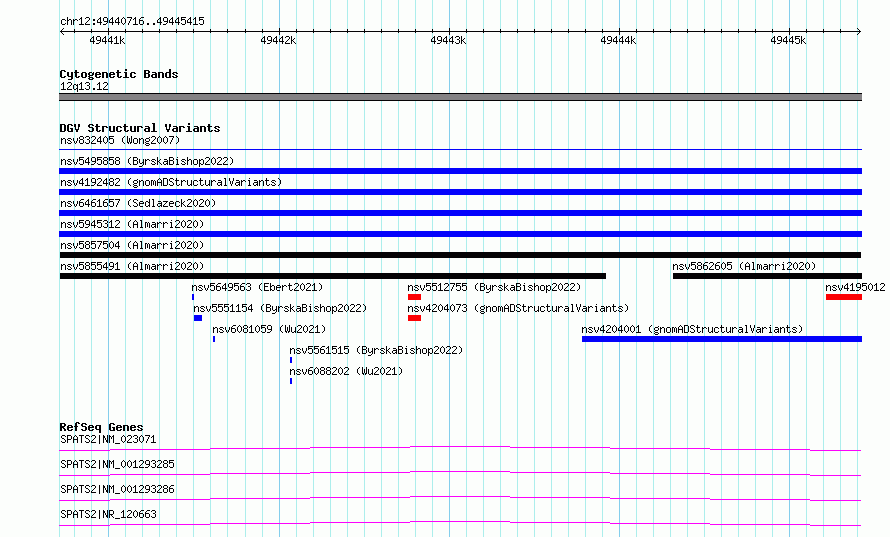Click the black bar under nsv5862605
Image resolution: width=890 pixels, height=537 pixels.
click(x=767, y=276)
